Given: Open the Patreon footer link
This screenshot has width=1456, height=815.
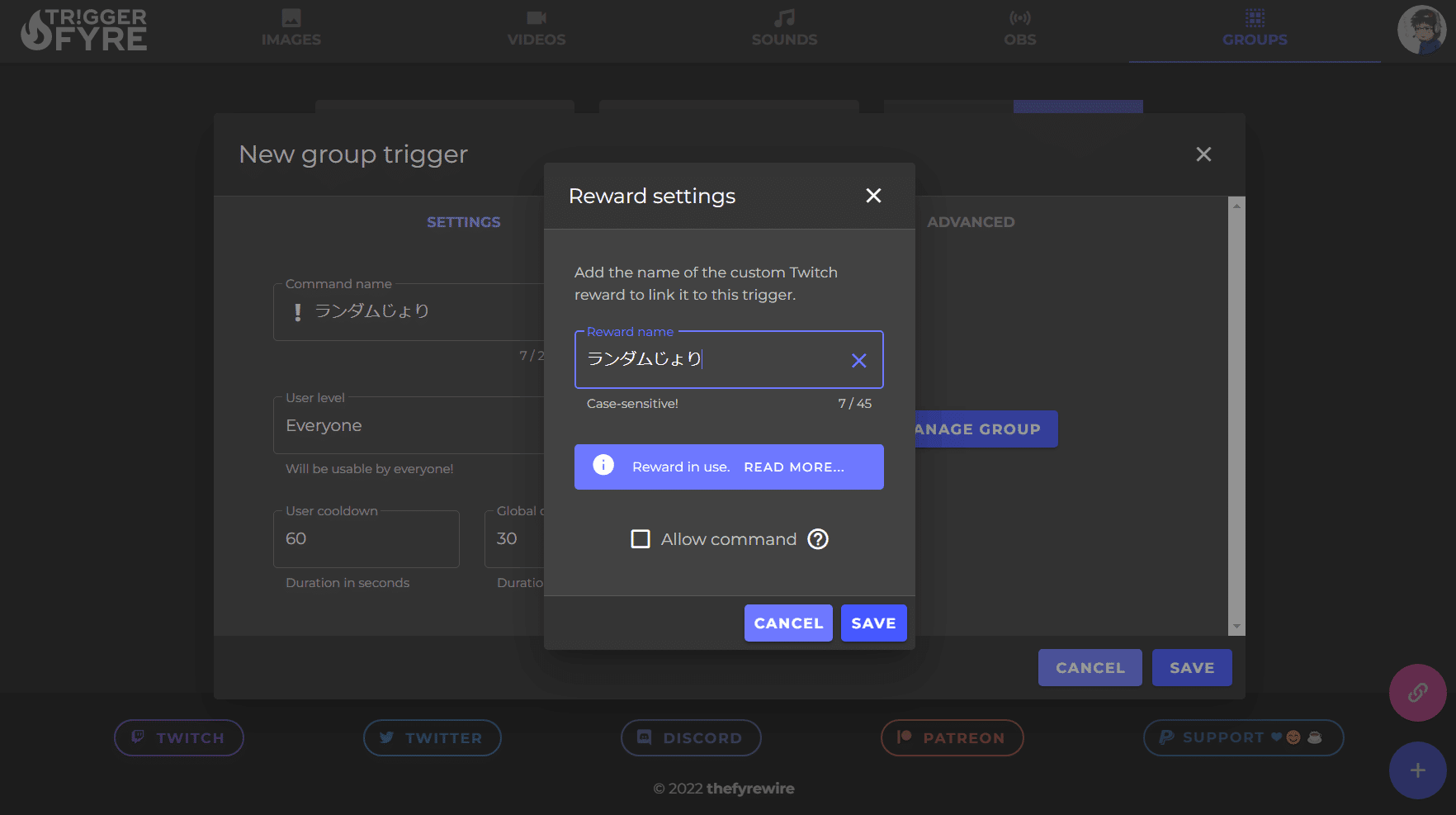Looking at the screenshot, I should pyautogui.click(x=953, y=737).
